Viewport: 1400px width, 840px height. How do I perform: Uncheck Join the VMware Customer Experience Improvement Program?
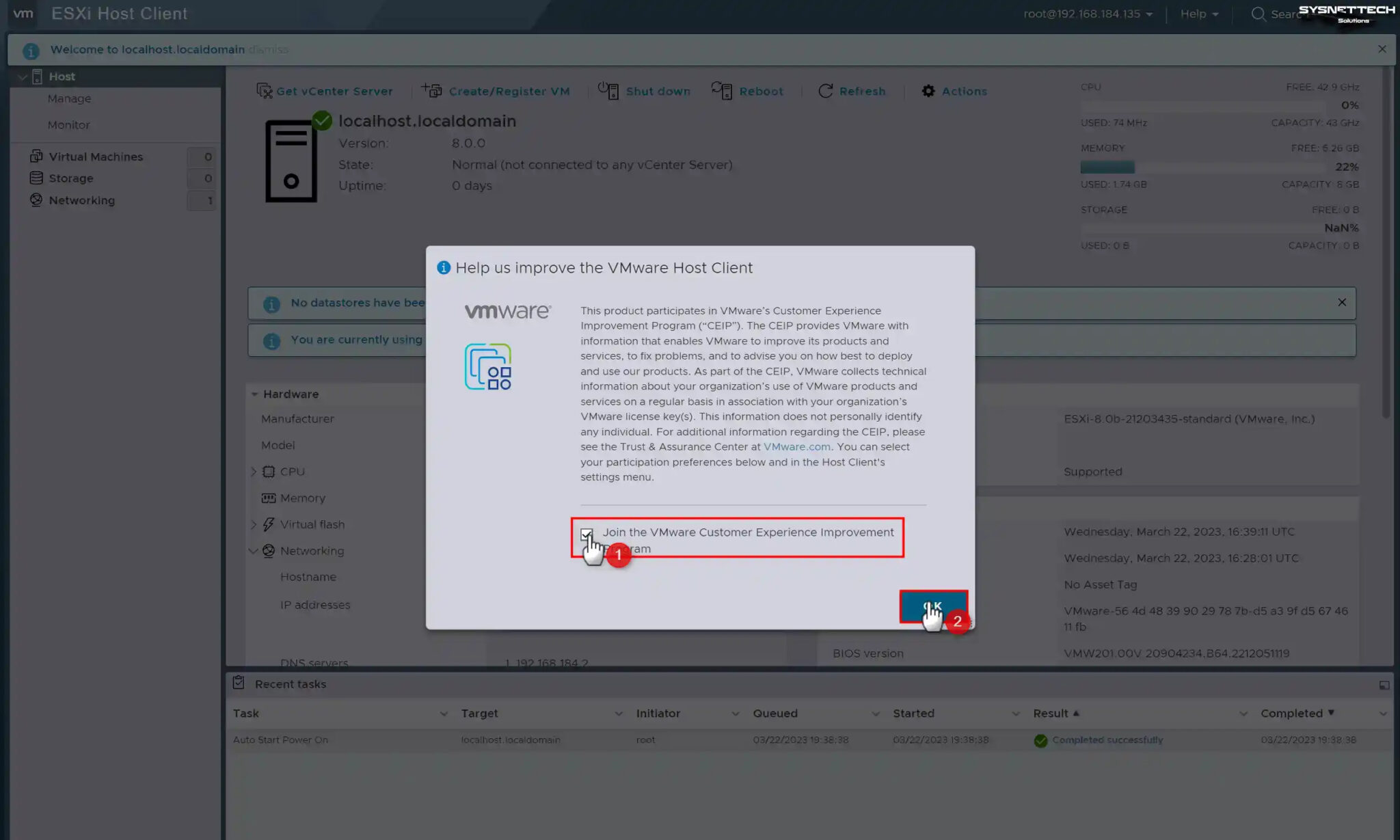[587, 534]
